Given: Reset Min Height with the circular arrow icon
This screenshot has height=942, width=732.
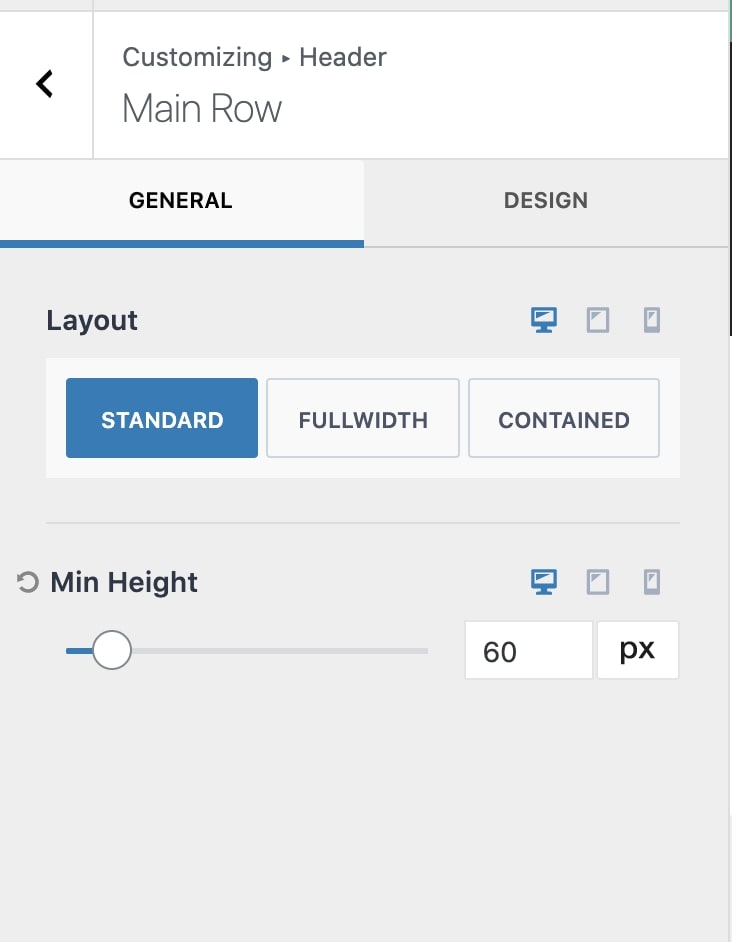Looking at the screenshot, I should [28, 582].
